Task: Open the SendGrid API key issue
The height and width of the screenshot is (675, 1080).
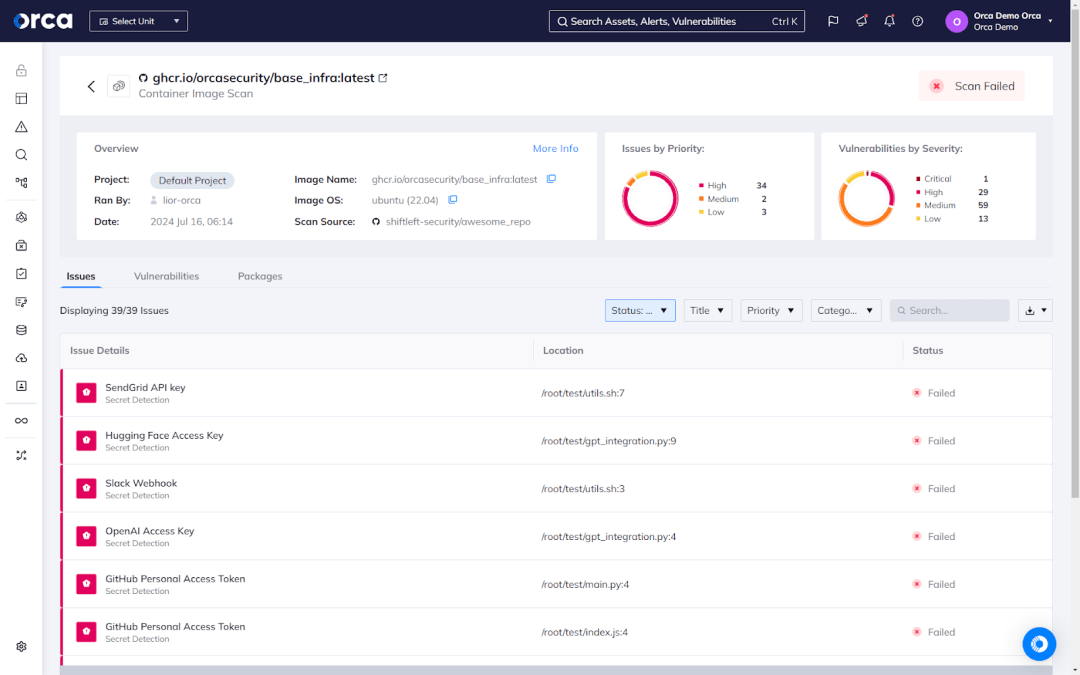Action: [556, 393]
